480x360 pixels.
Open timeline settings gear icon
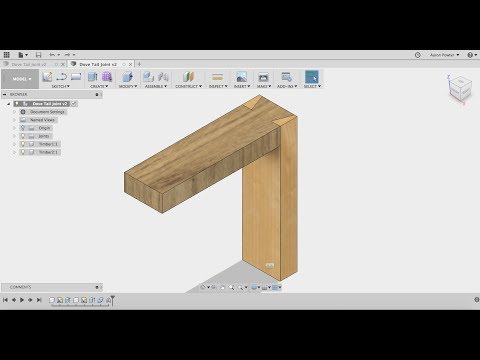click(x=477, y=300)
